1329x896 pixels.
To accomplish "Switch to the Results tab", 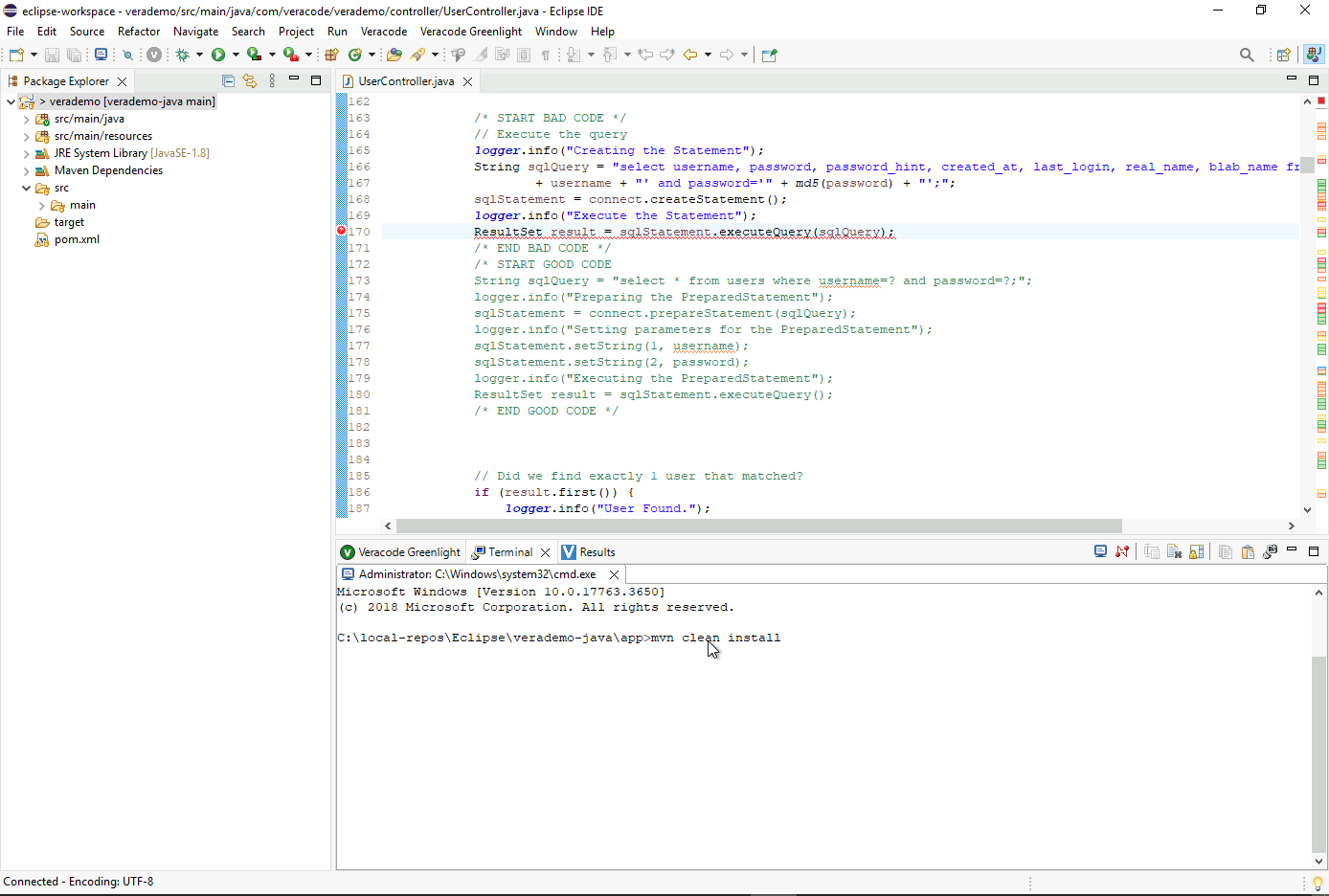I will tap(588, 552).
